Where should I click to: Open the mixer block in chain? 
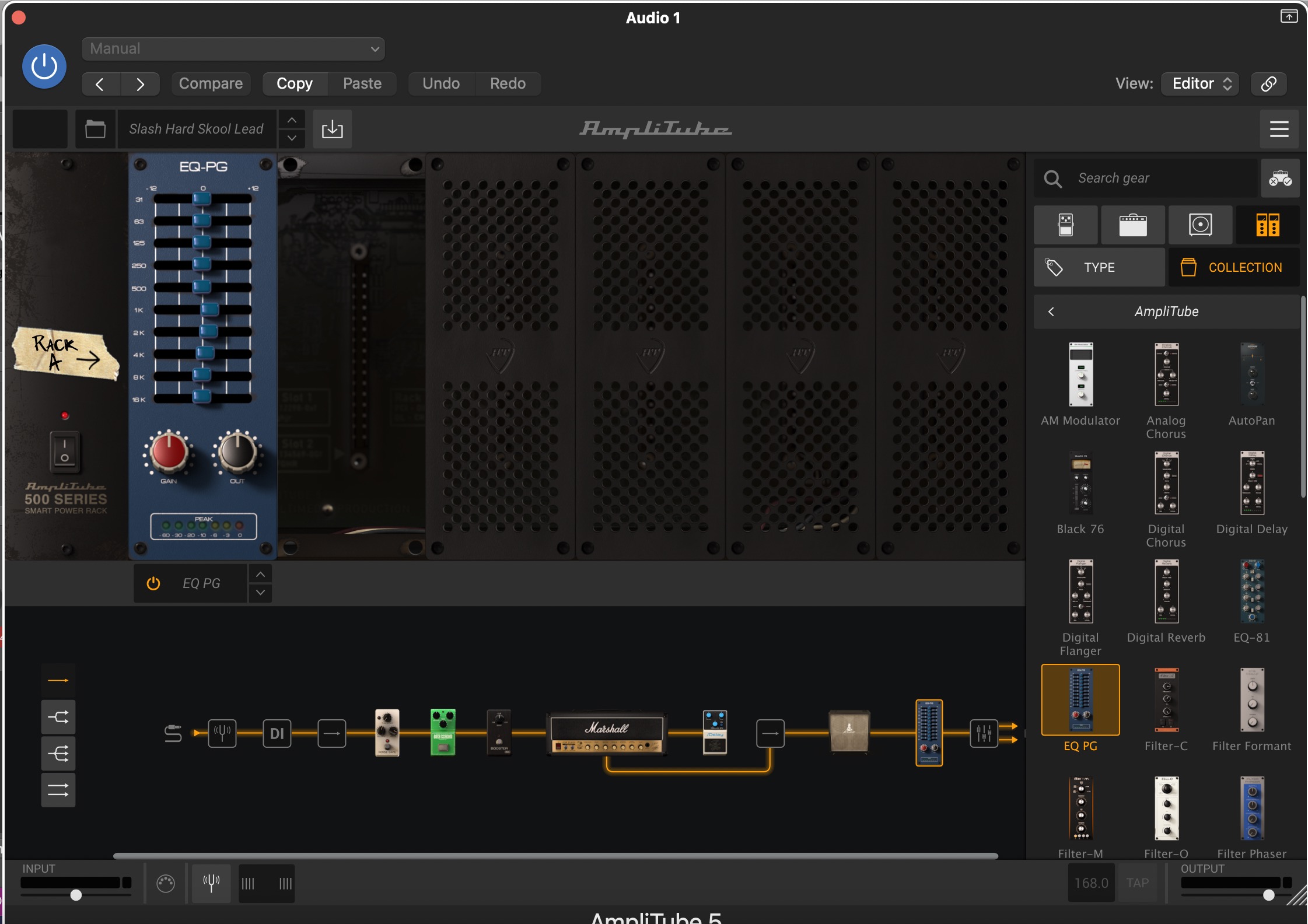(984, 733)
